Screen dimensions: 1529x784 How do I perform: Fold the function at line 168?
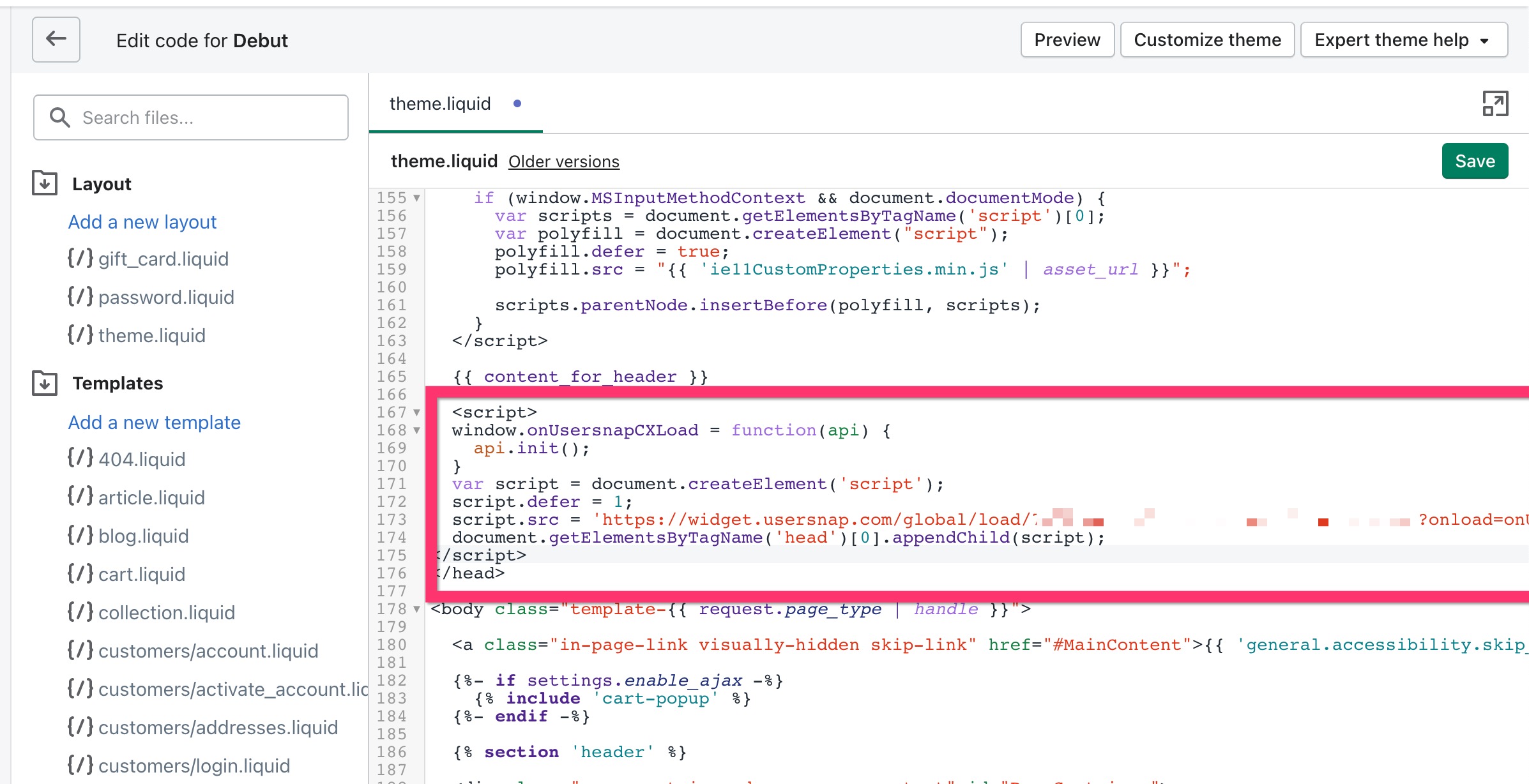[417, 430]
